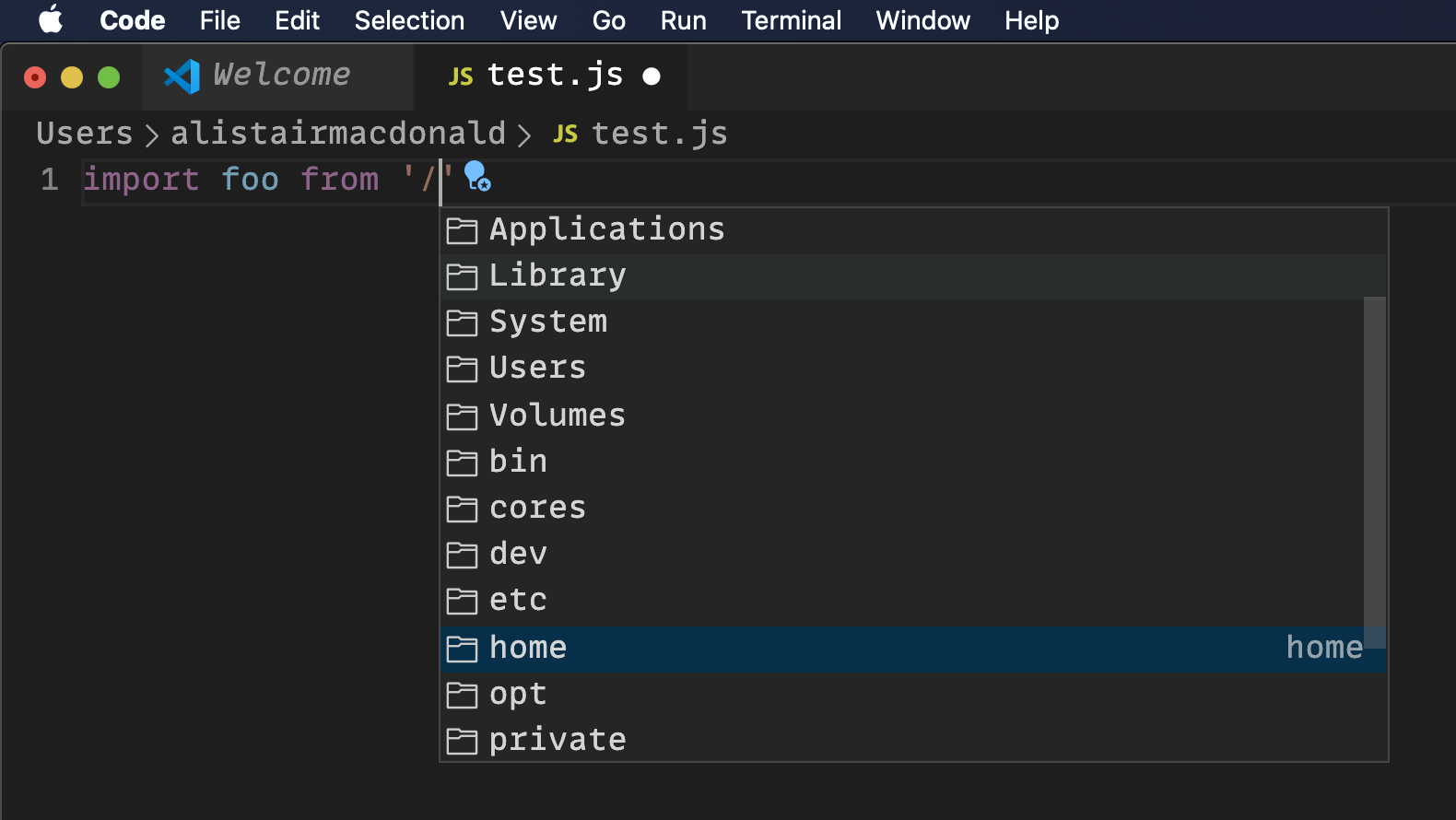Click the folder icon beside private
This screenshot has width=1456, height=820.
(462, 741)
